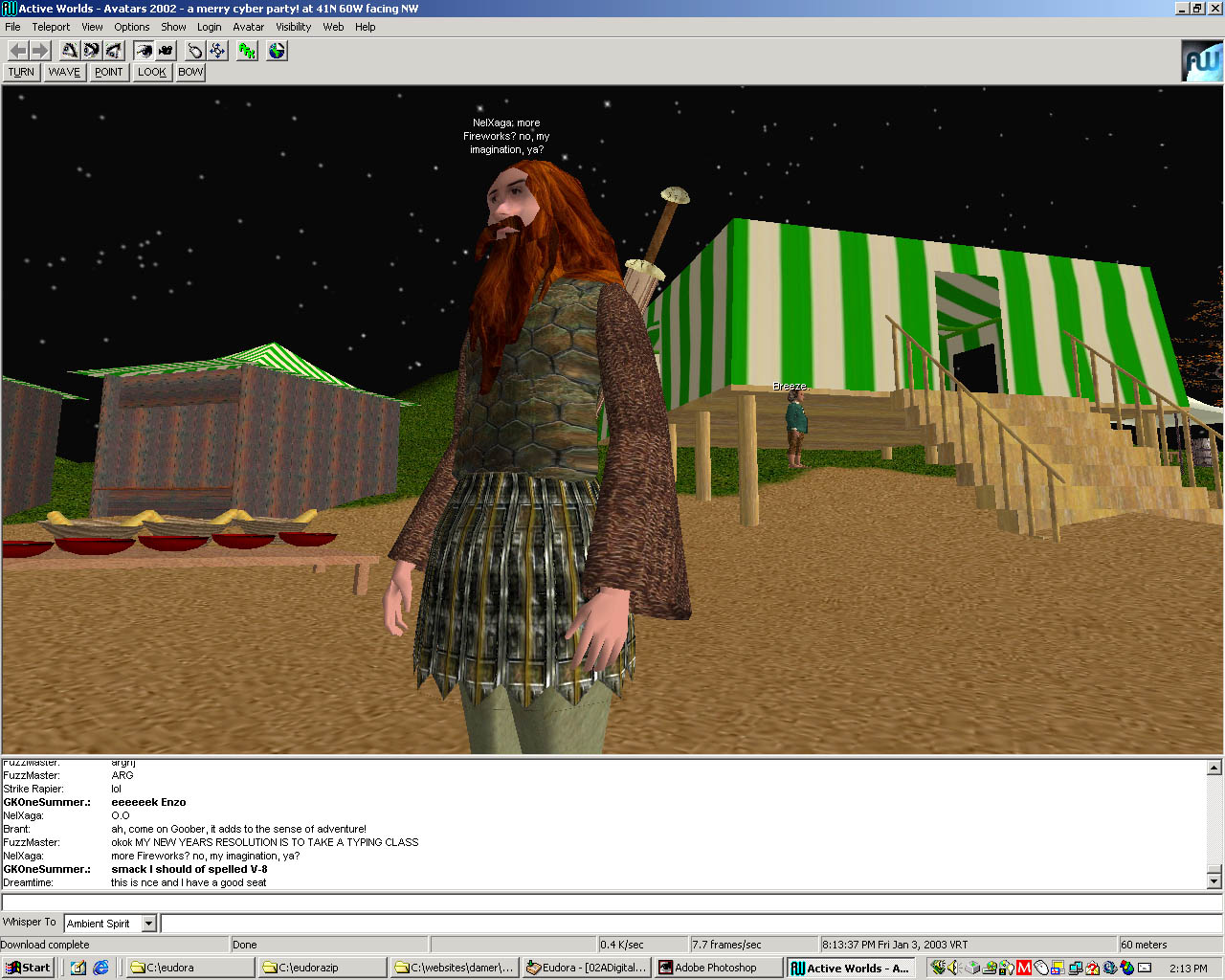
Task: Click the globe web page icon
Action: 277,51
